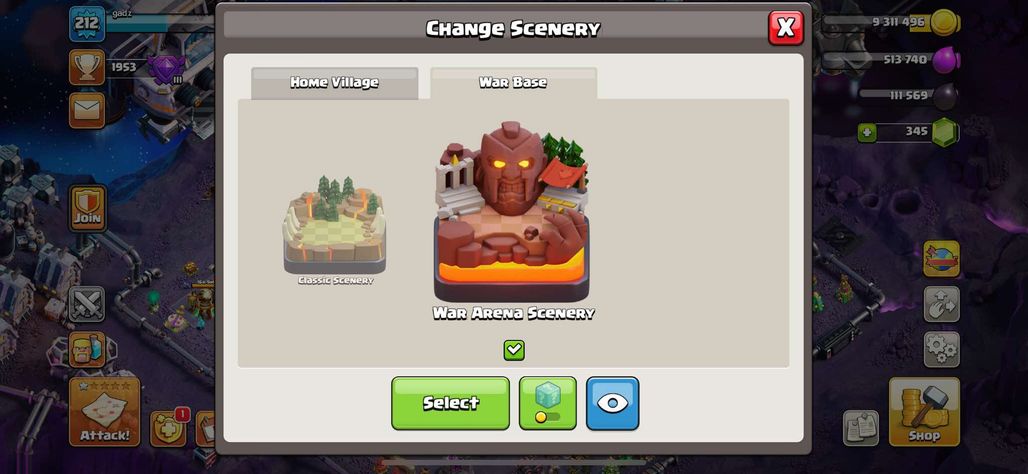Toggle the green checkbox under War Arena Scenery

coord(514,350)
